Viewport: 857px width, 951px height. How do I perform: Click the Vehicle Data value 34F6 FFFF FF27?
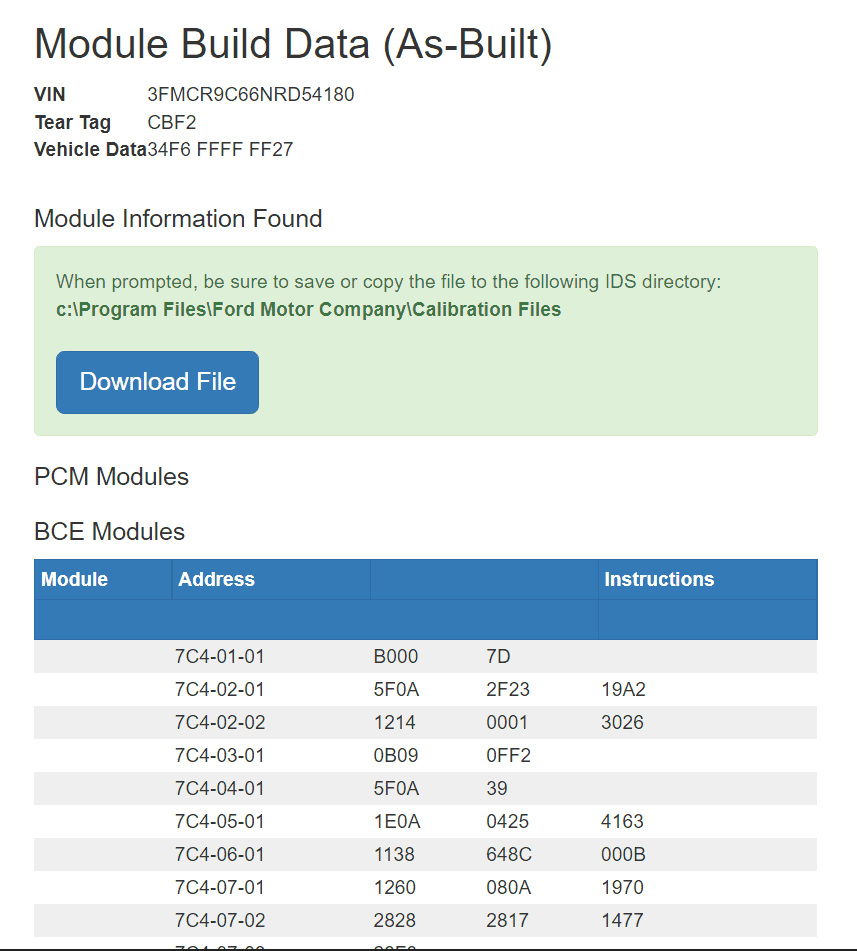220,150
